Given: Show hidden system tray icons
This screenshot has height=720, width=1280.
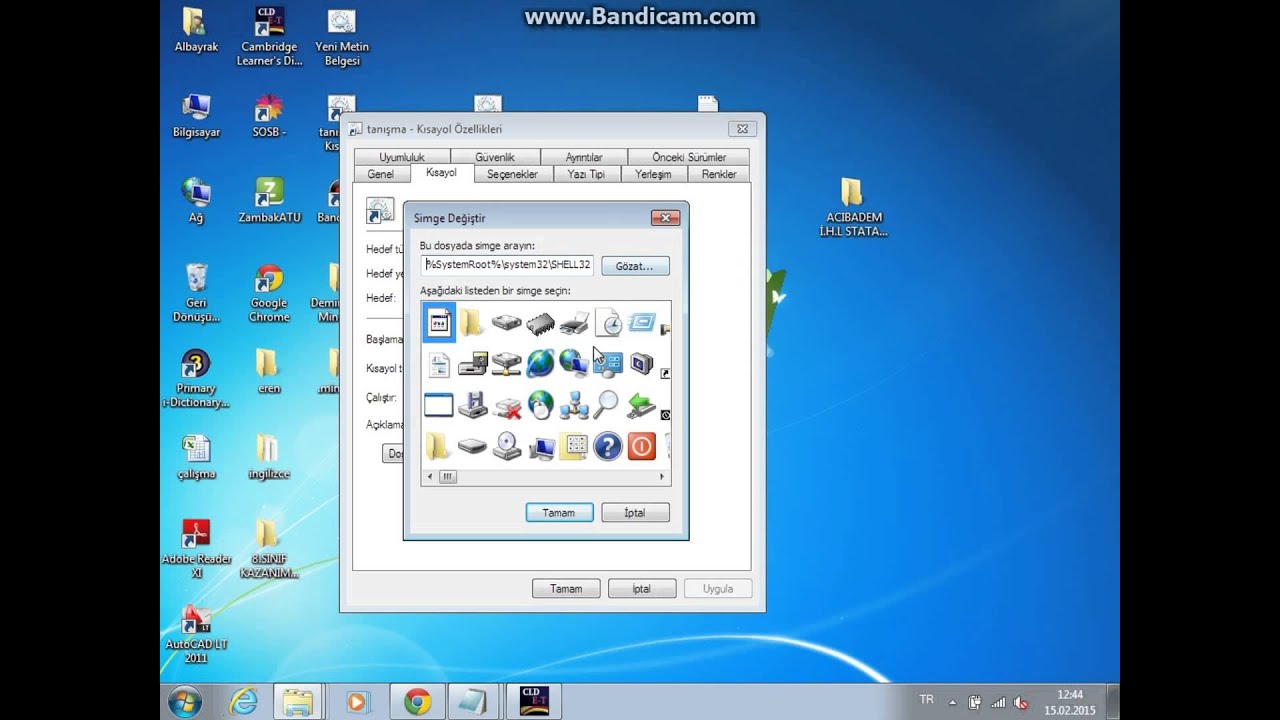Looking at the screenshot, I should (x=952, y=702).
